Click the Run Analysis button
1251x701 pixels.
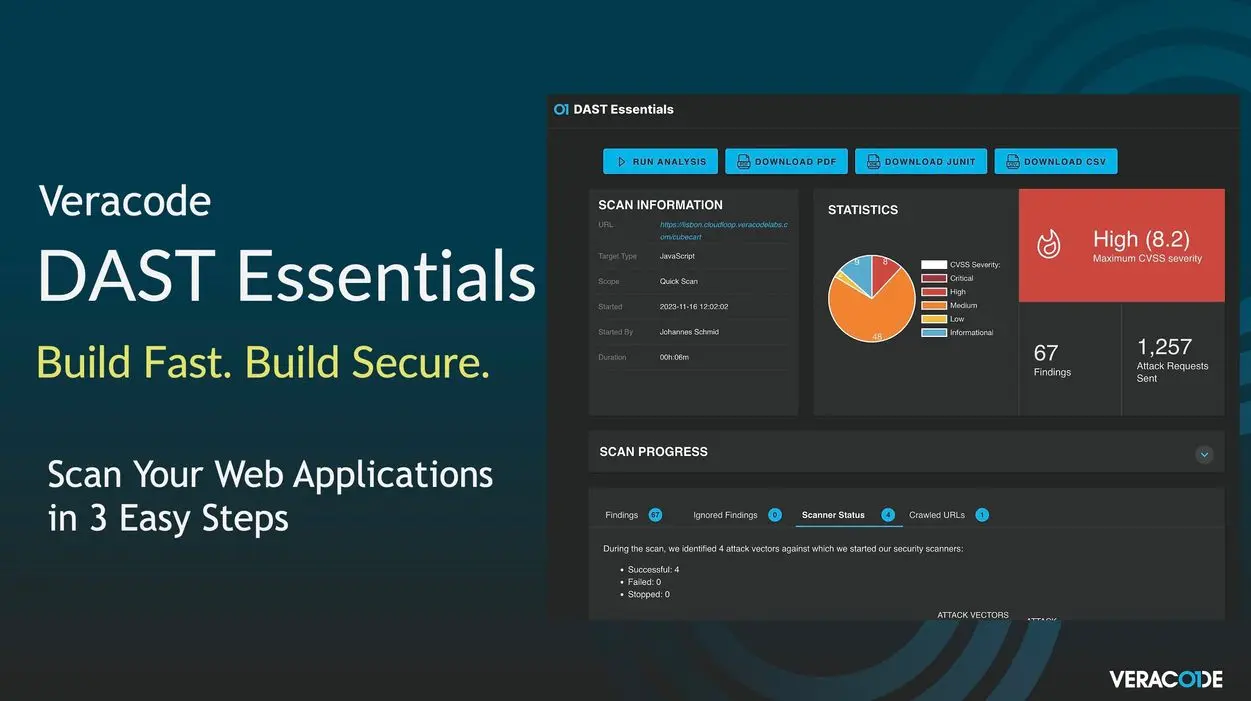[x=661, y=161]
